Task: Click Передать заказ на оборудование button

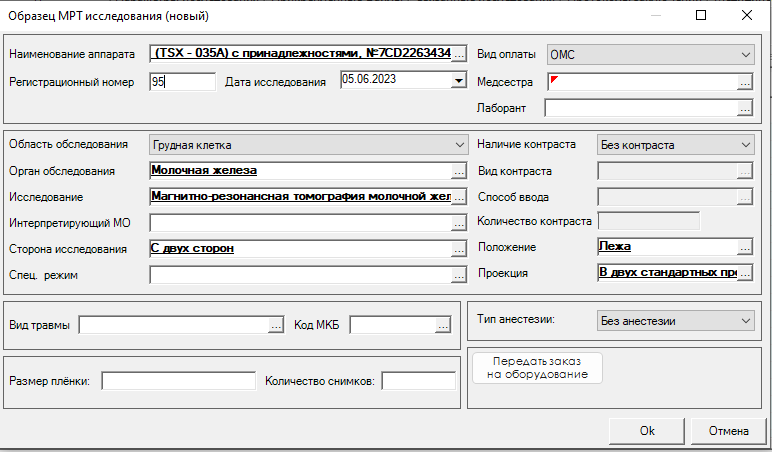Action: click(x=538, y=367)
